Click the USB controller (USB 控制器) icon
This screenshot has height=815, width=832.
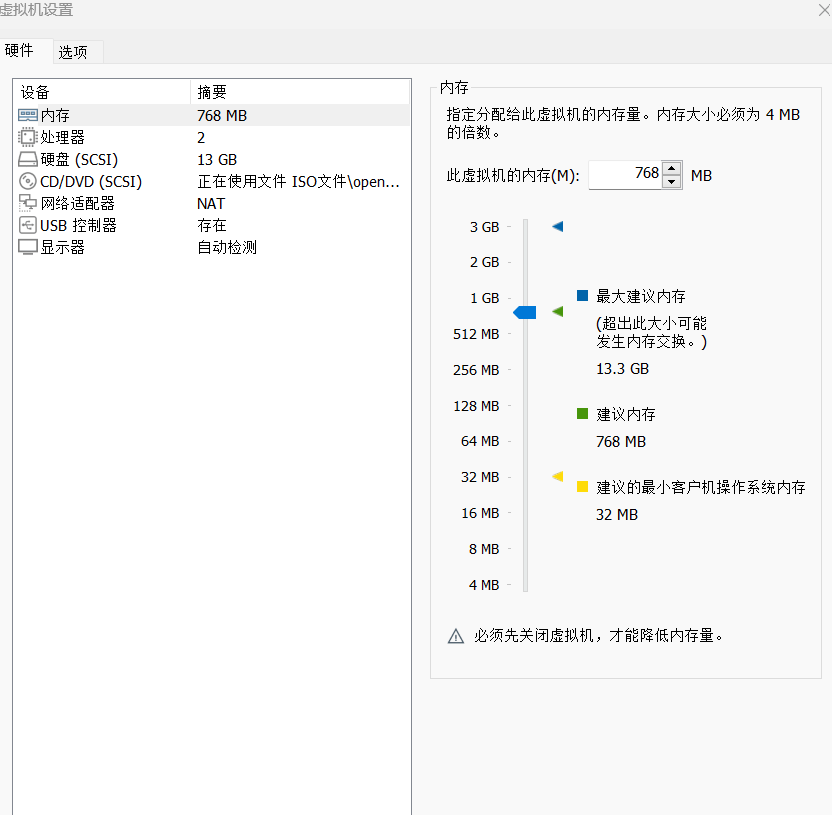click(28, 226)
